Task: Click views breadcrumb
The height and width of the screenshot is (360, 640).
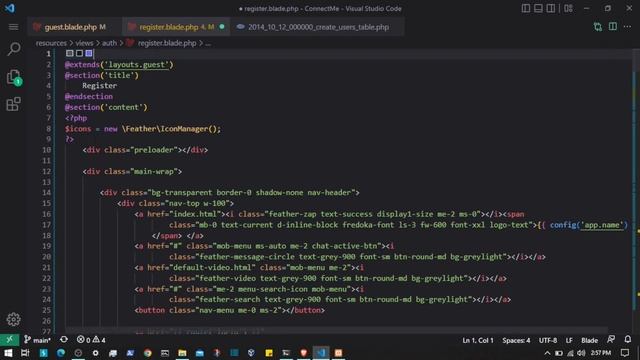Action: (x=84, y=43)
